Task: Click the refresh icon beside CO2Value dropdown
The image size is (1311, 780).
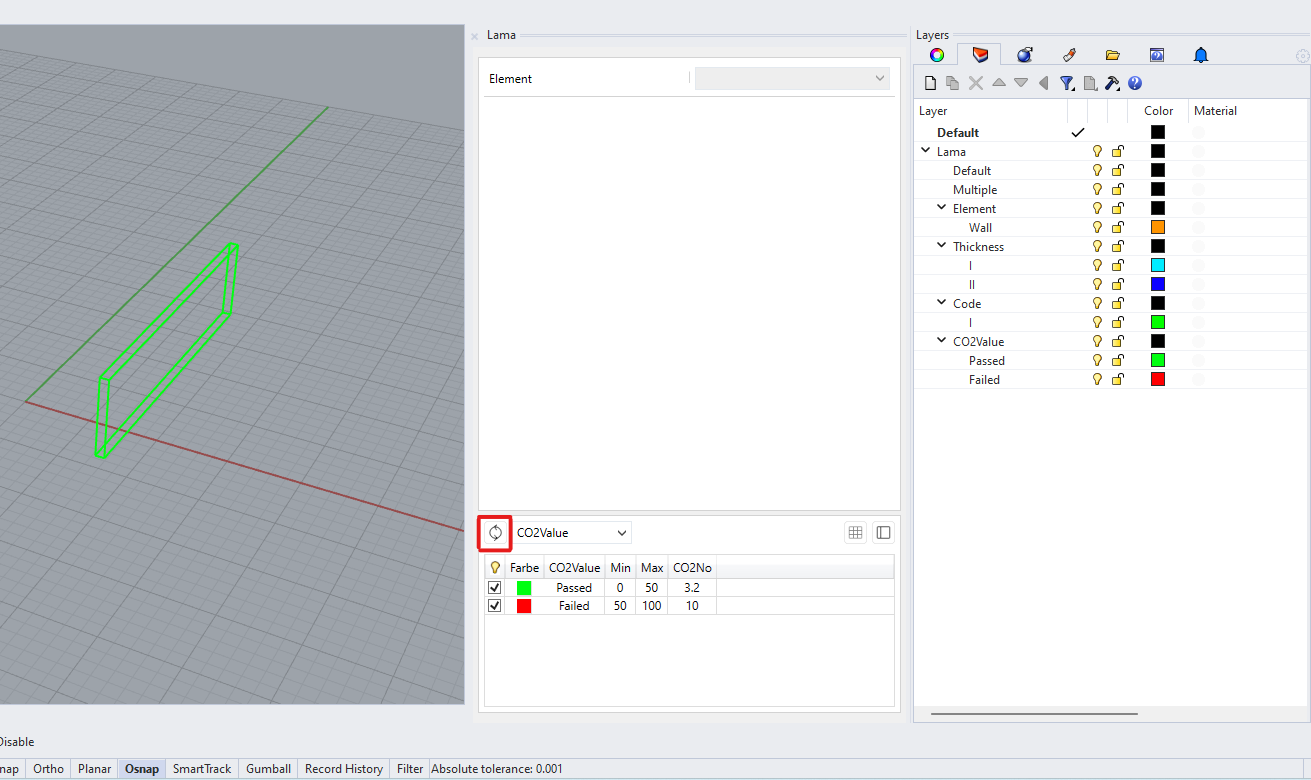Action: tap(495, 533)
